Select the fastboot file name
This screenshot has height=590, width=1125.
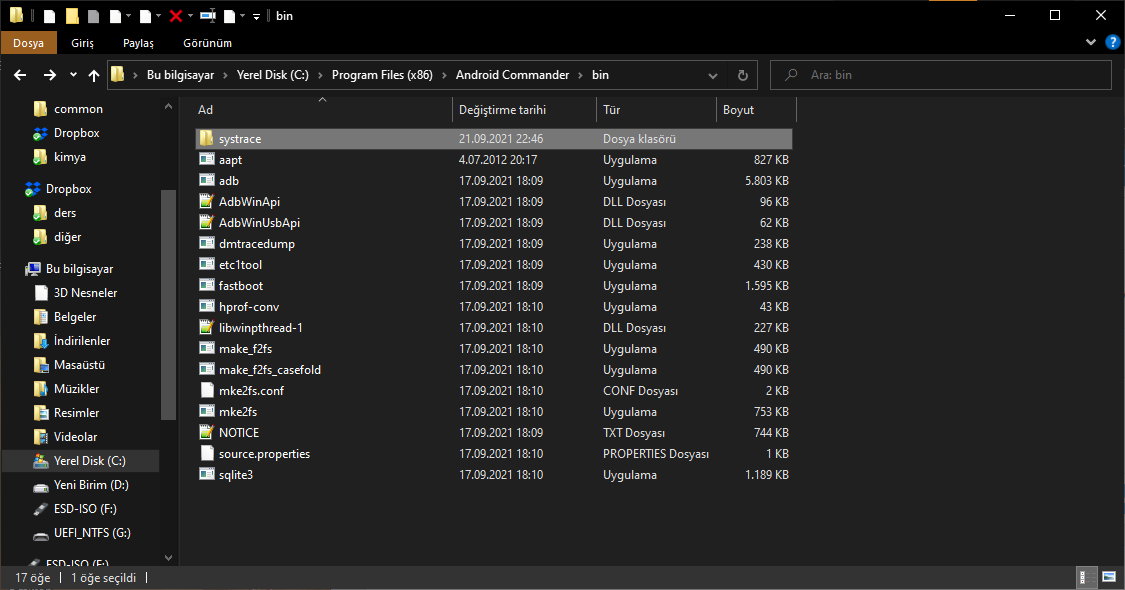pyautogui.click(x=241, y=286)
